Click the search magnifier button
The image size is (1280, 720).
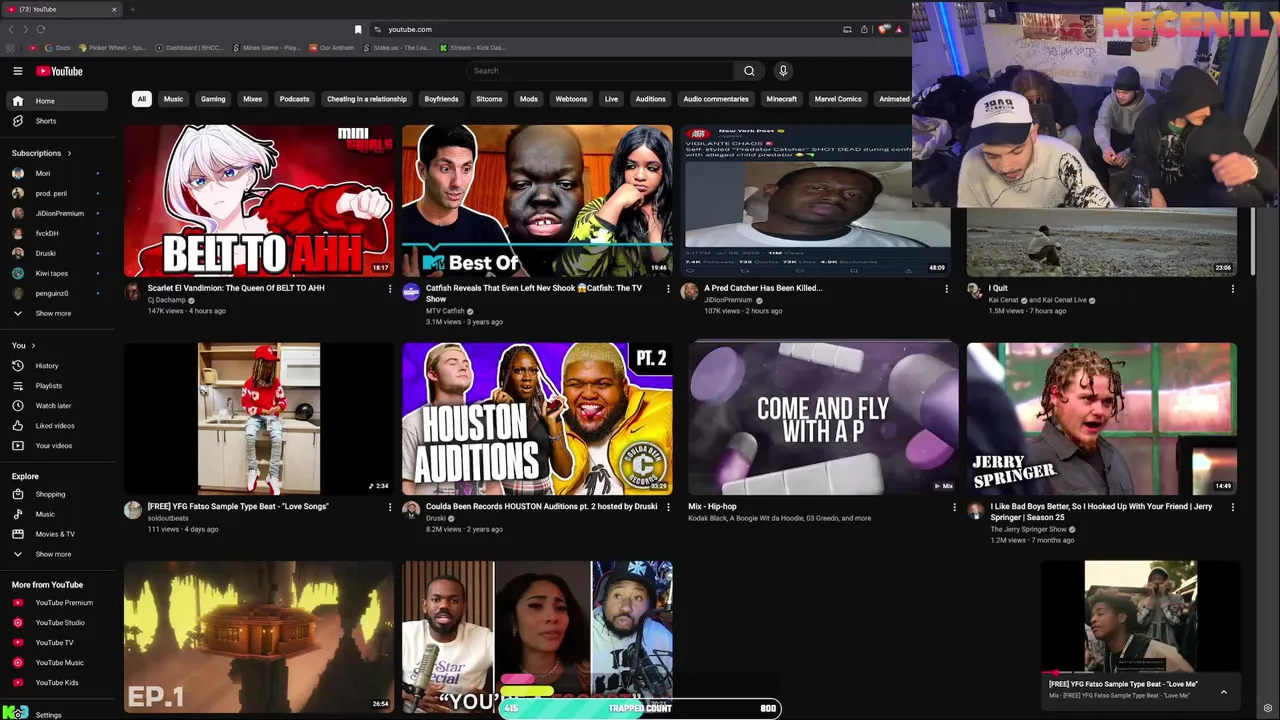pos(749,71)
